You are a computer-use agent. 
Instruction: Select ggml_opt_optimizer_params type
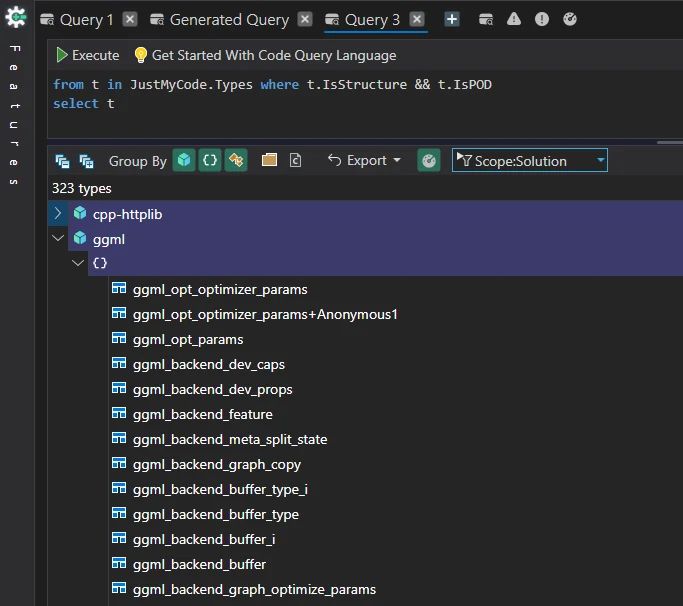tap(220, 290)
